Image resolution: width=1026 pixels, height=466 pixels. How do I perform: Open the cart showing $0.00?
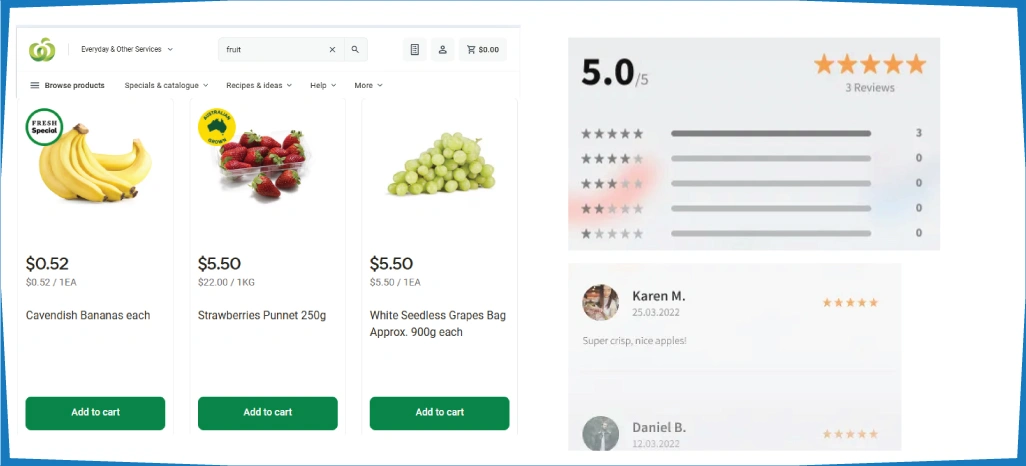483,50
